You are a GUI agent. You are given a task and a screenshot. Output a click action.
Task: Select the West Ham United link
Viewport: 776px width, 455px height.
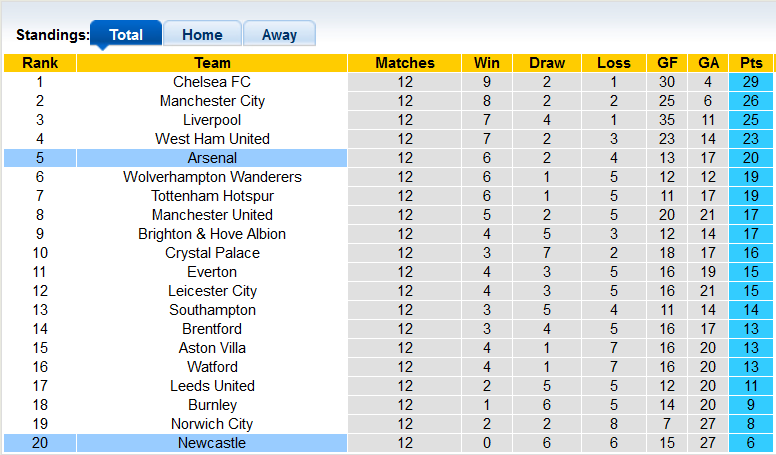coord(212,139)
